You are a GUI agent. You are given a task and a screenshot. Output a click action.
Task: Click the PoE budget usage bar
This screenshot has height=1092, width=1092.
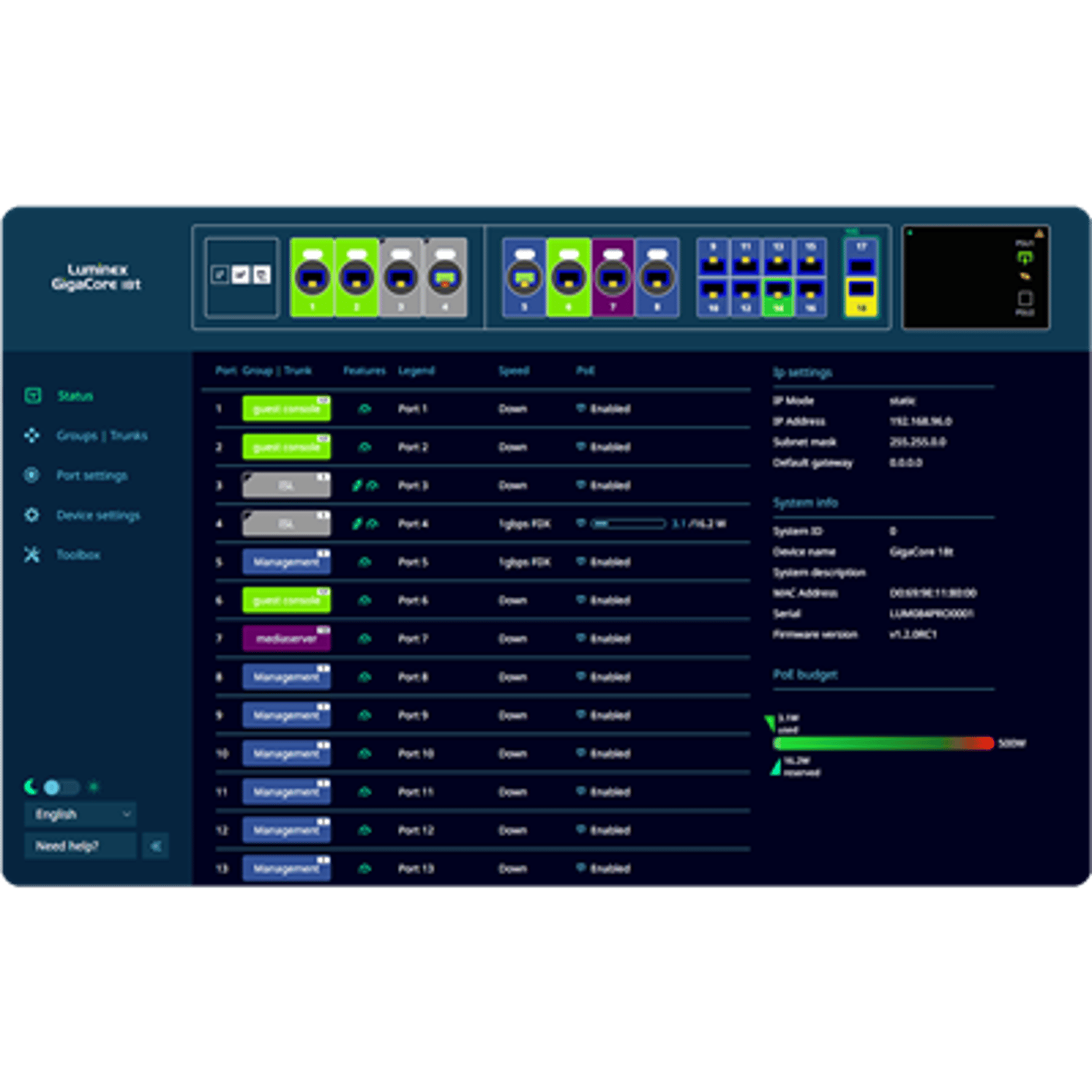pos(882,743)
